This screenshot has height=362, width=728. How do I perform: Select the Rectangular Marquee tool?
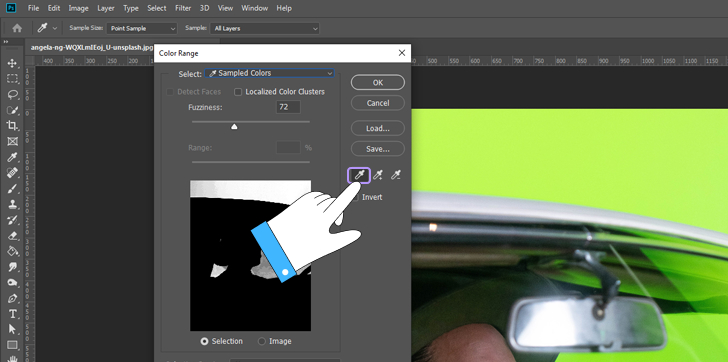[x=13, y=78]
